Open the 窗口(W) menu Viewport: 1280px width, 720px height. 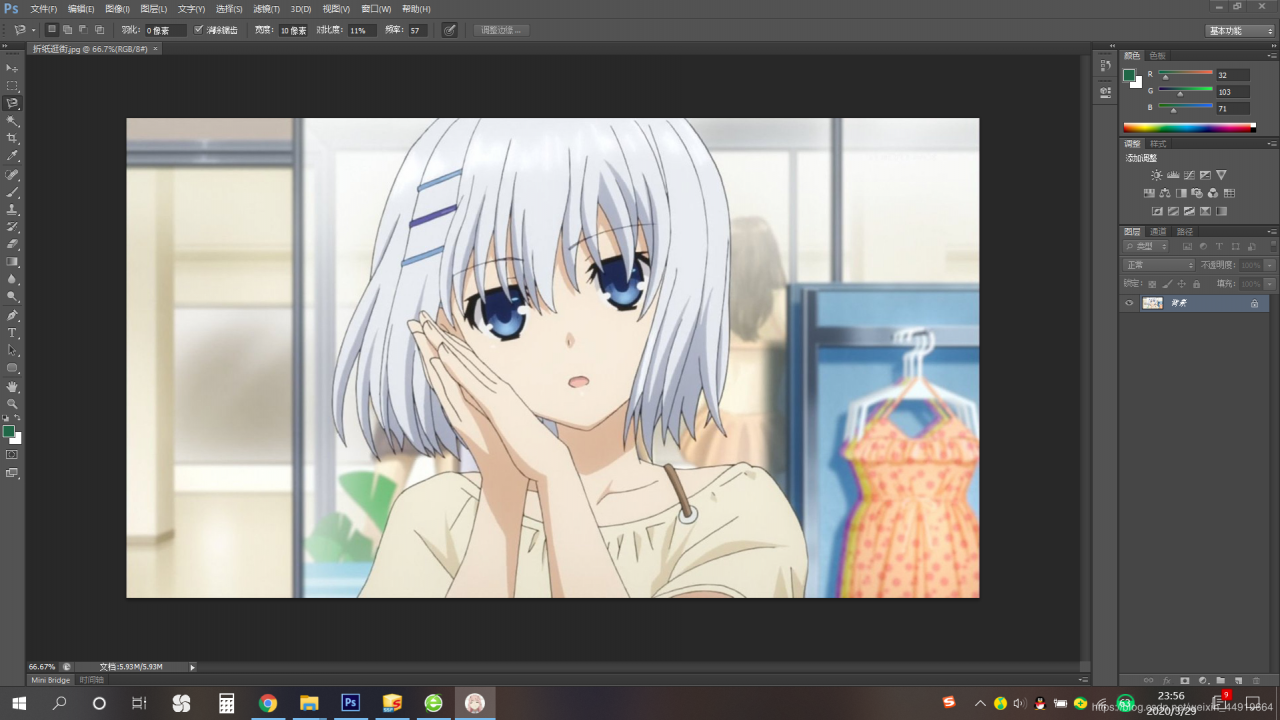[376, 9]
